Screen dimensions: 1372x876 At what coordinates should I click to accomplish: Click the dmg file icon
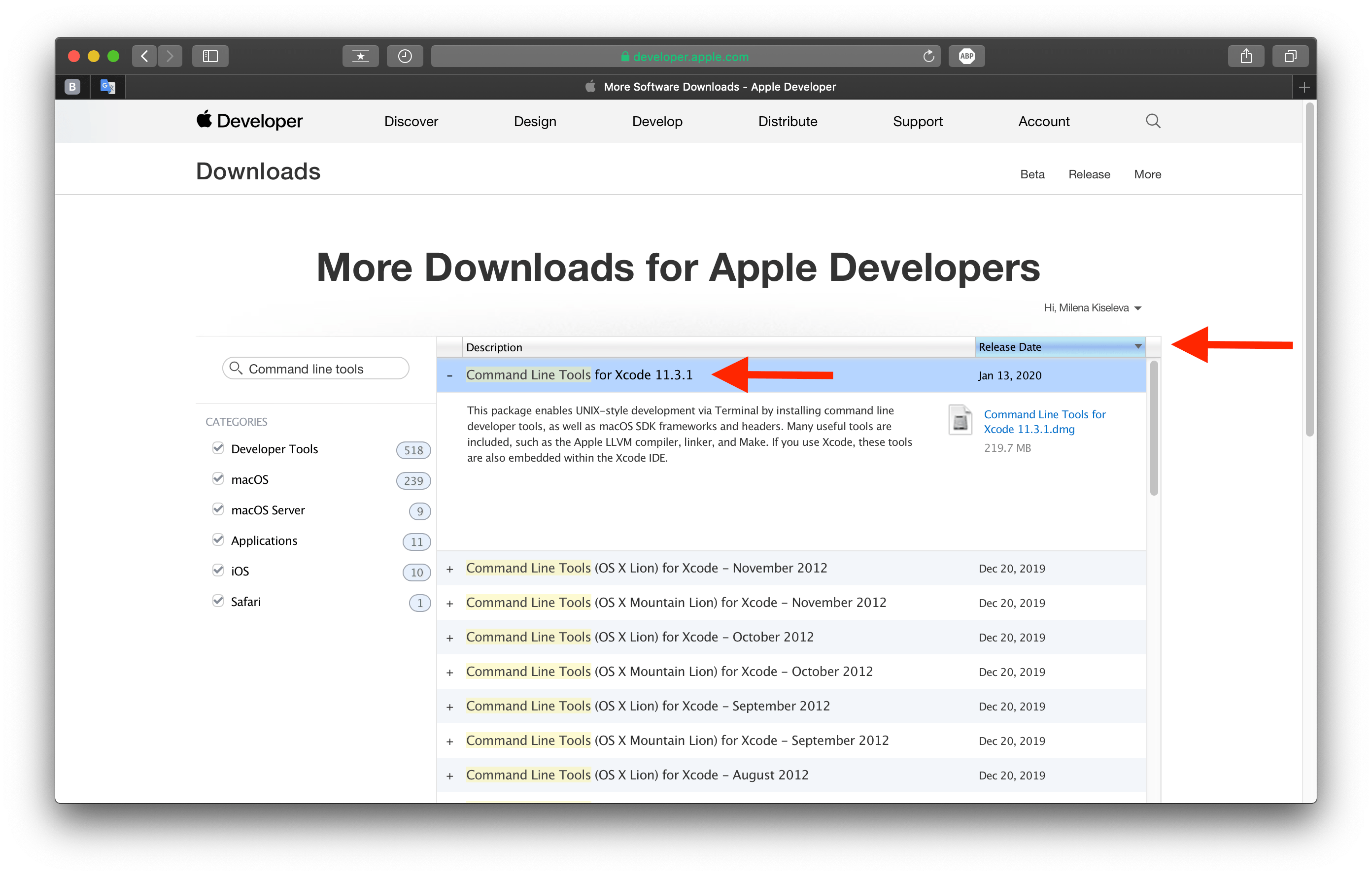pos(960,420)
